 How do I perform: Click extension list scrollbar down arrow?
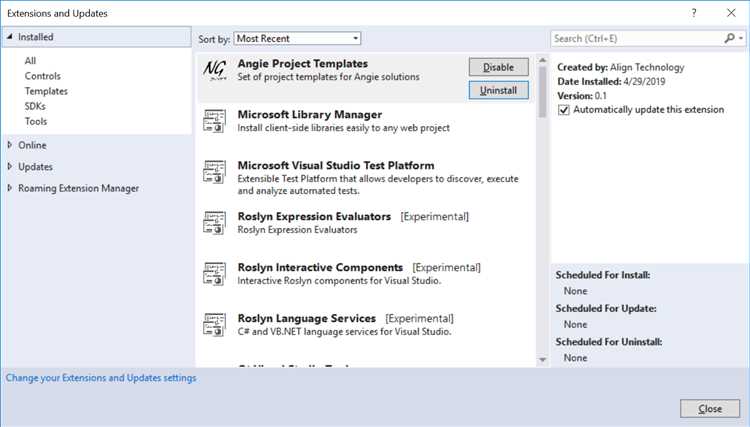542,360
